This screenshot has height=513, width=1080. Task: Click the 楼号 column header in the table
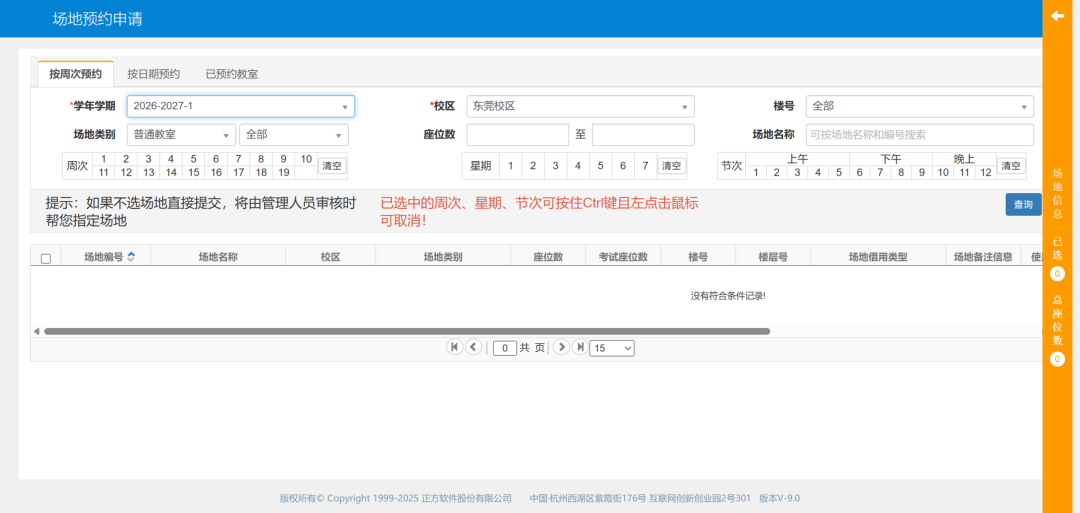point(698,257)
